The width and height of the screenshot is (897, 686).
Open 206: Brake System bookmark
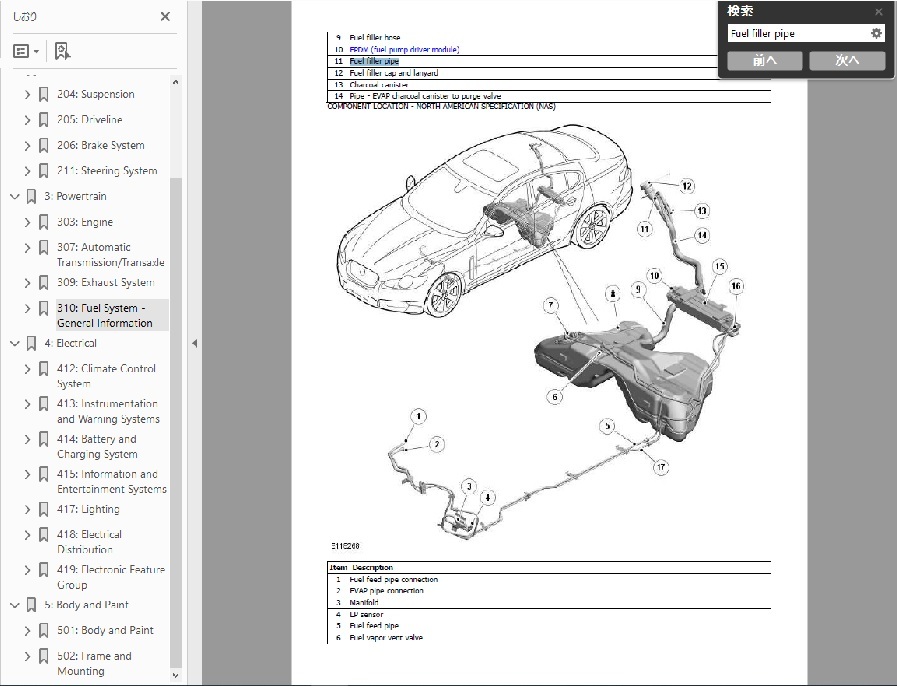tap(101, 145)
